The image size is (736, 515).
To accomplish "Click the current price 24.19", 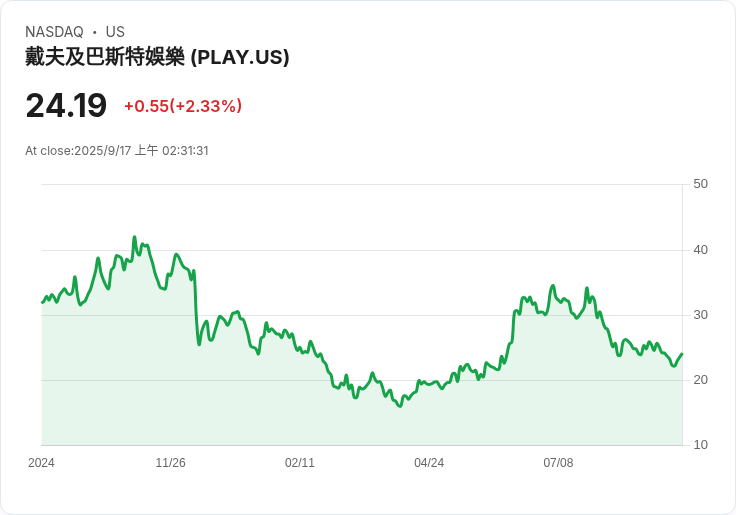I will 66,106.
